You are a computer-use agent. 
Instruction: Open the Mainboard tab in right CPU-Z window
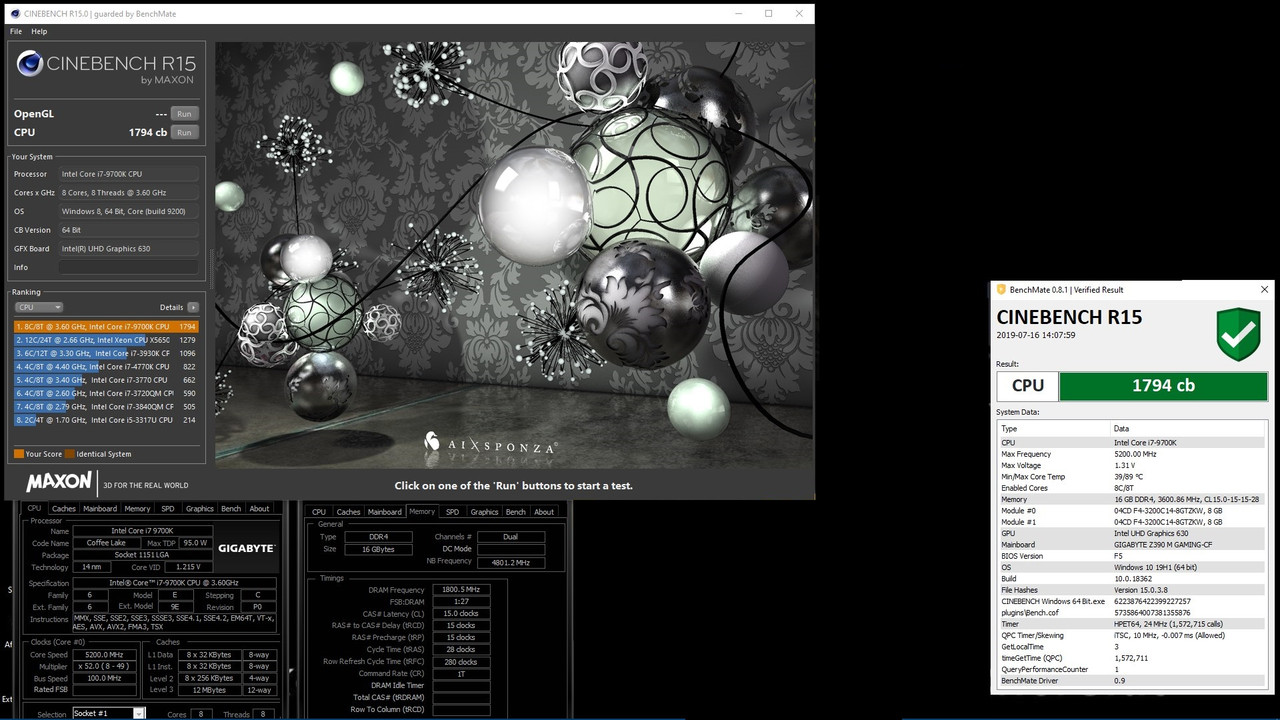click(385, 512)
